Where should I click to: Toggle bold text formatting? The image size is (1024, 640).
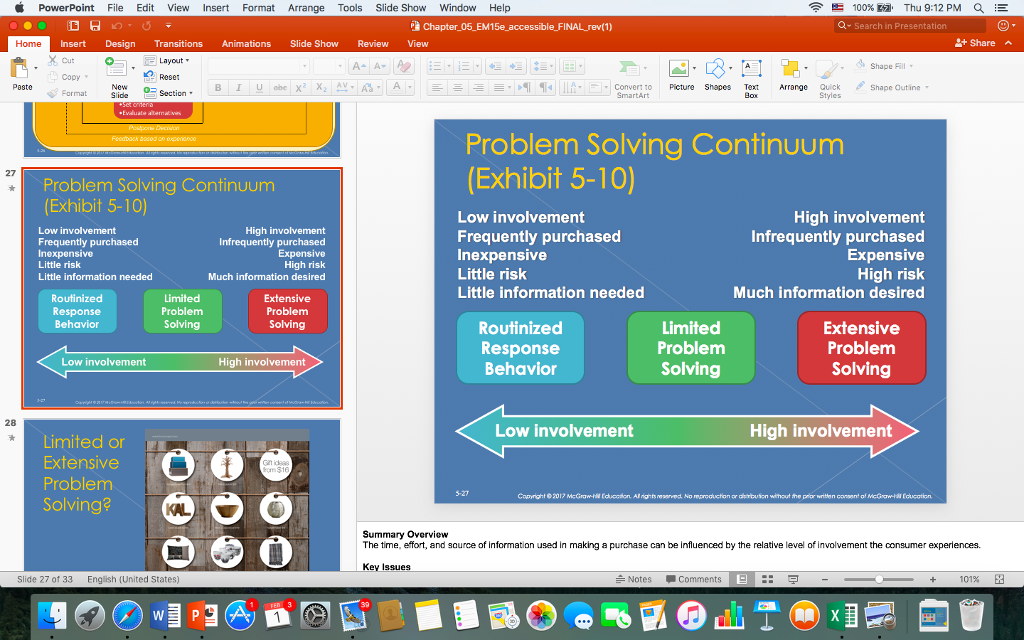pyautogui.click(x=217, y=87)
